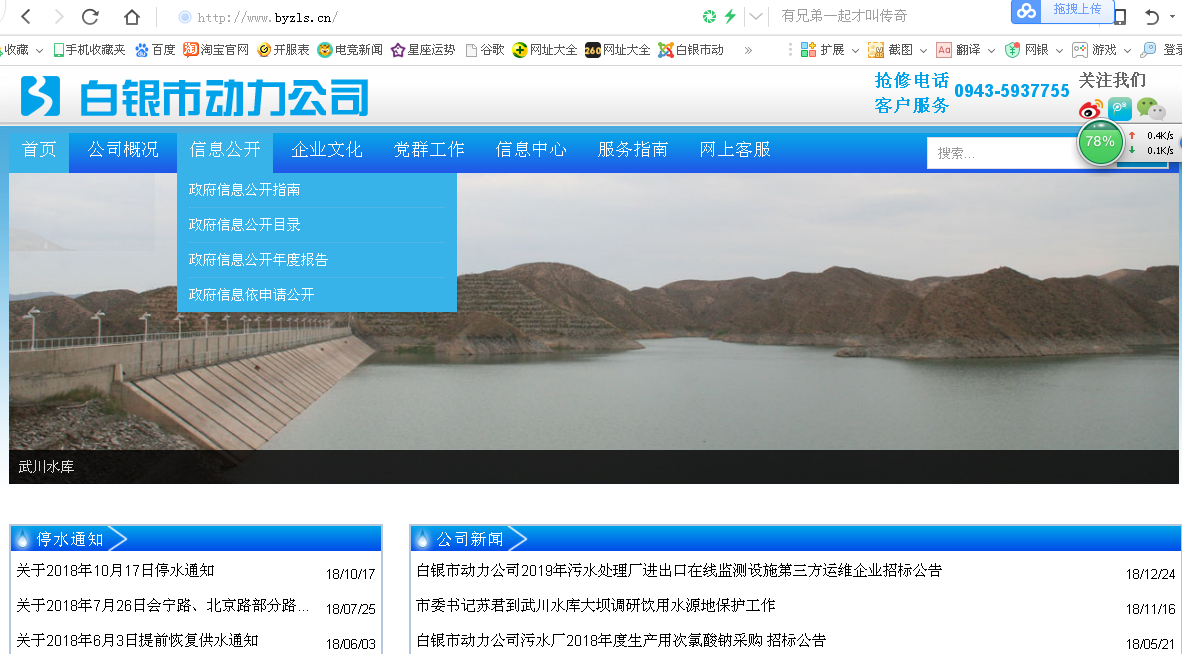
Task: Open the Weibo follow icon
Action: click(1090, 109)
